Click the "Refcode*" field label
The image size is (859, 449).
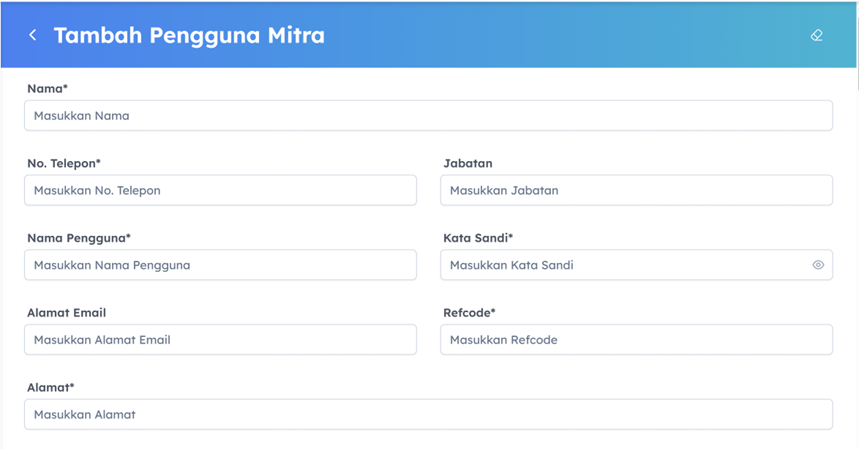[469, 313]
